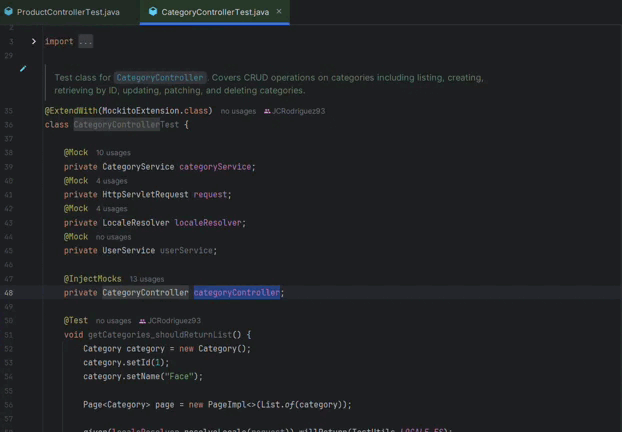Viewport: 622px width, 432px height.
Task: Click the @InjectMocks annotation
Action: coord(92,279)
